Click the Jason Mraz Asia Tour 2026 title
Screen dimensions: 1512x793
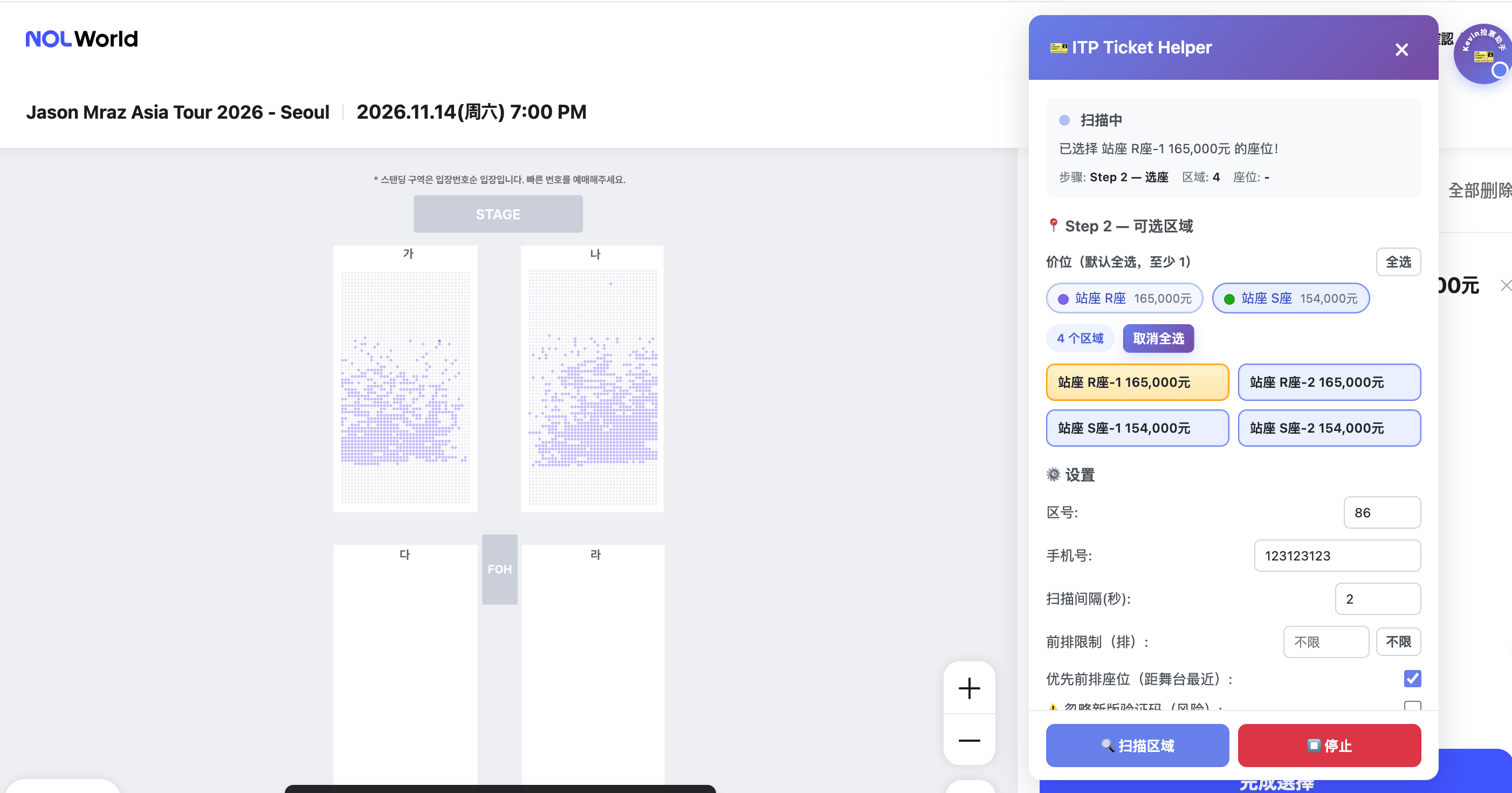click(x=178, y=112)
